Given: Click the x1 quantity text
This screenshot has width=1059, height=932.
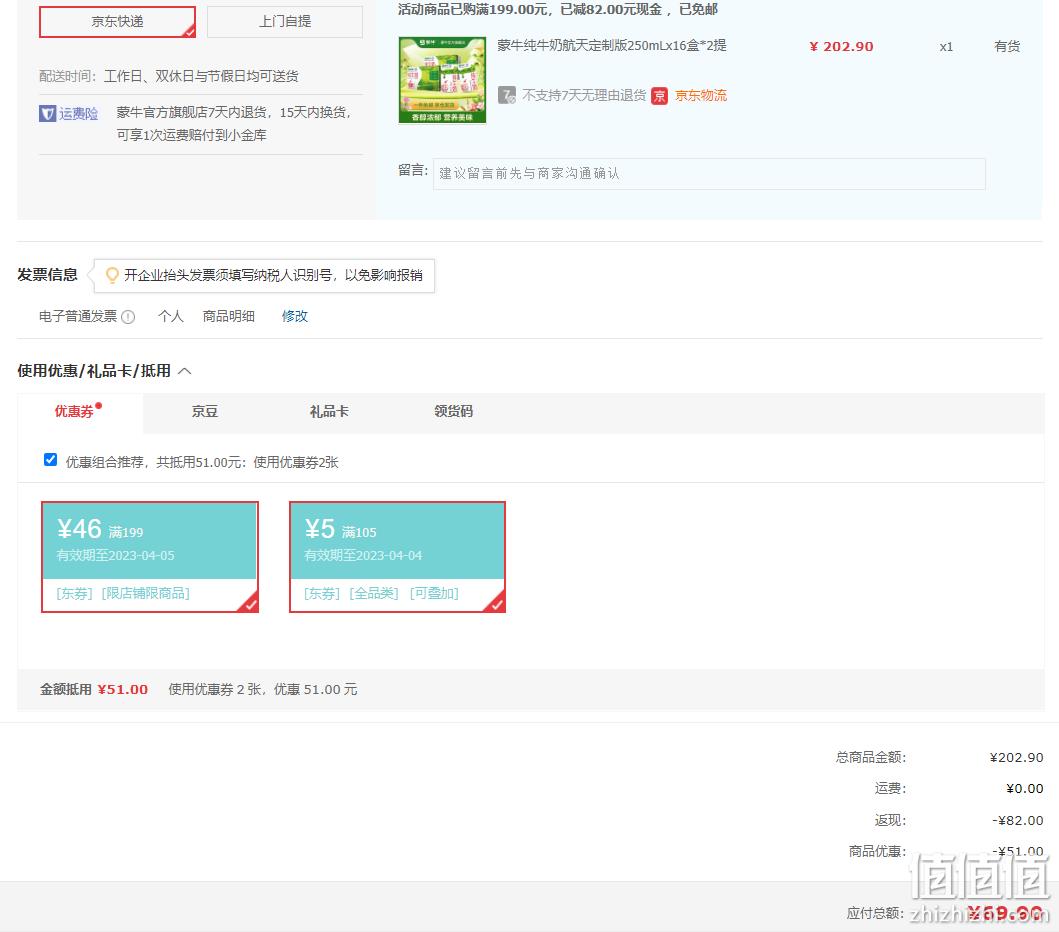Looking at the screenshot, I should (946, 47).
